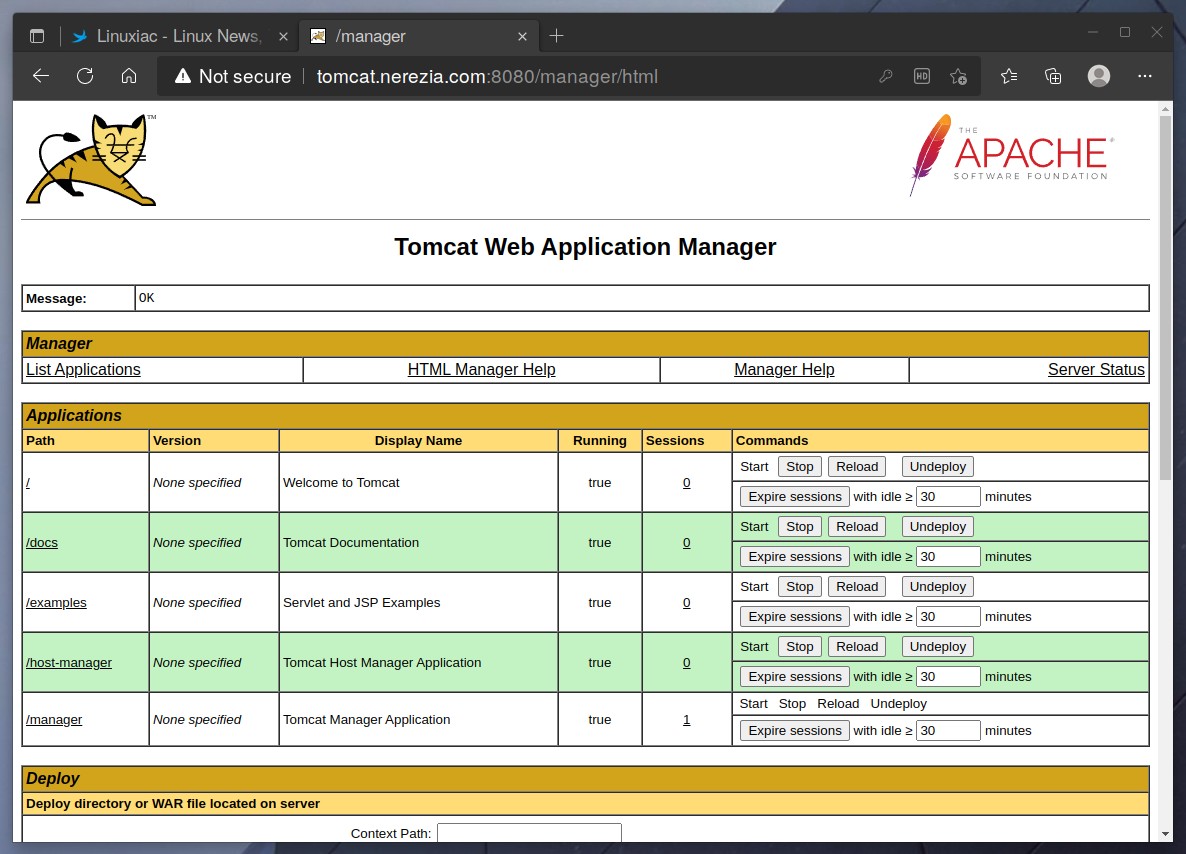
Task: Click the Apache Software Foundation logo
Action: (x=1011, y=155)
